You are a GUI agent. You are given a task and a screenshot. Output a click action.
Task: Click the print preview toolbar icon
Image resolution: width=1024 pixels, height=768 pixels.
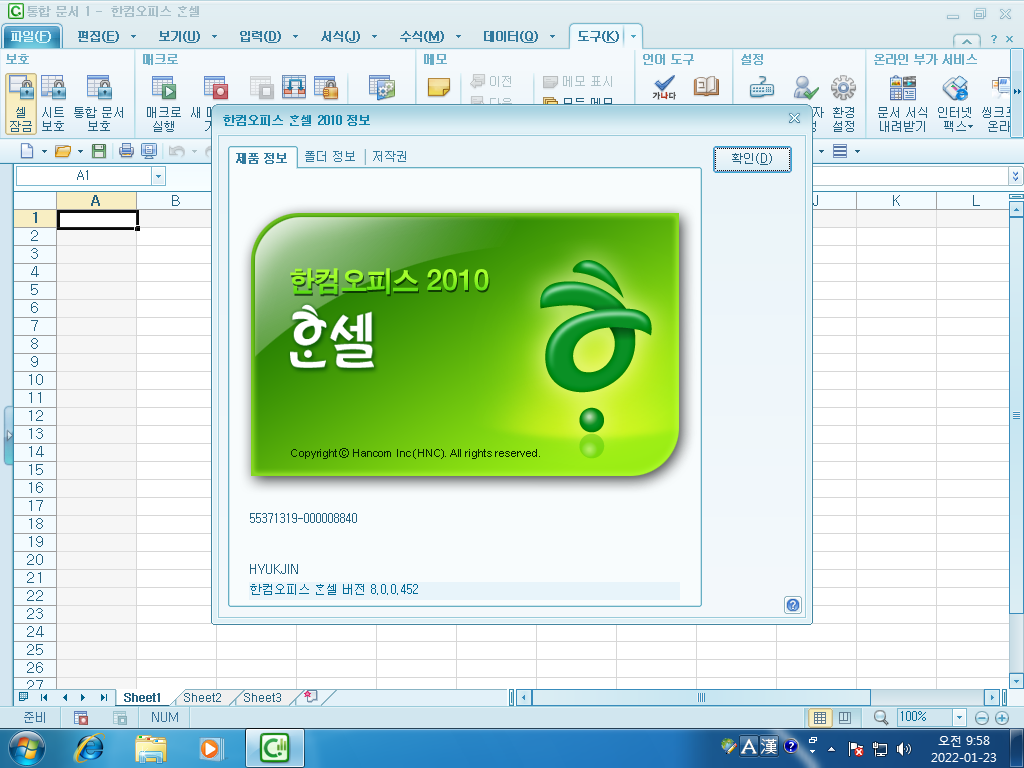click(149, 152)
